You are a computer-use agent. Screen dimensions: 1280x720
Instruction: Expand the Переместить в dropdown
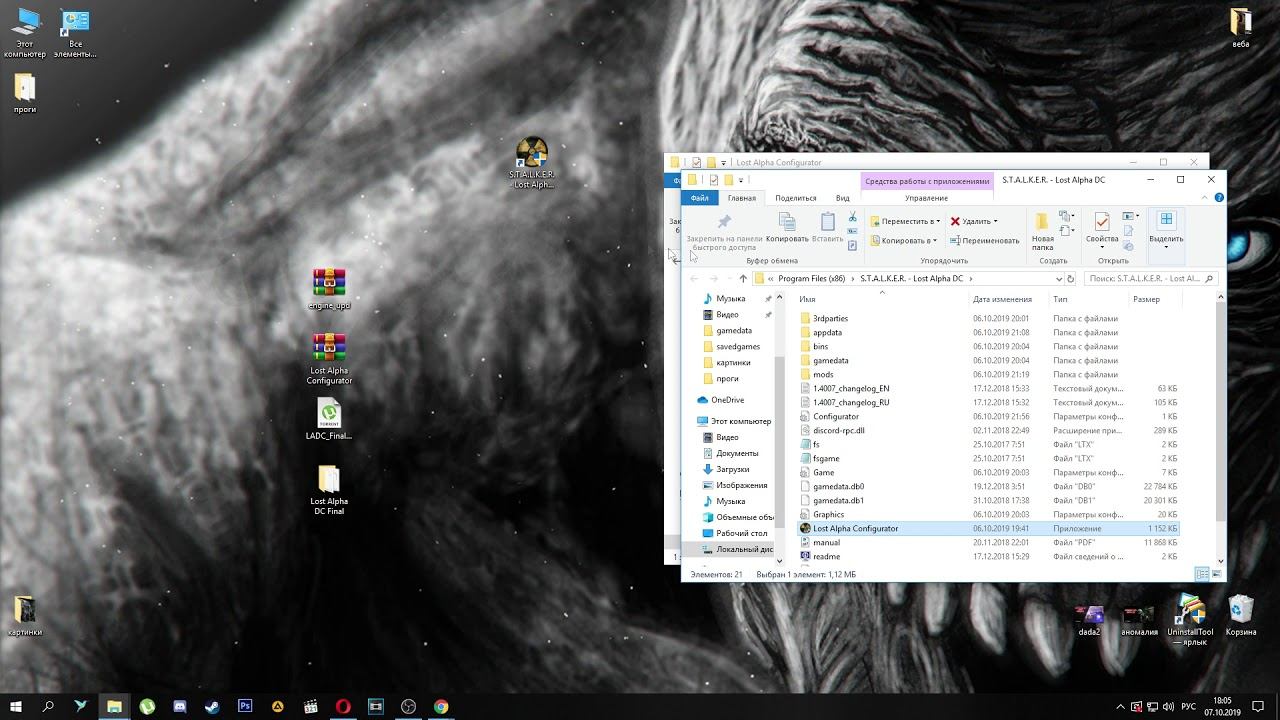click(x=905, y=221)
